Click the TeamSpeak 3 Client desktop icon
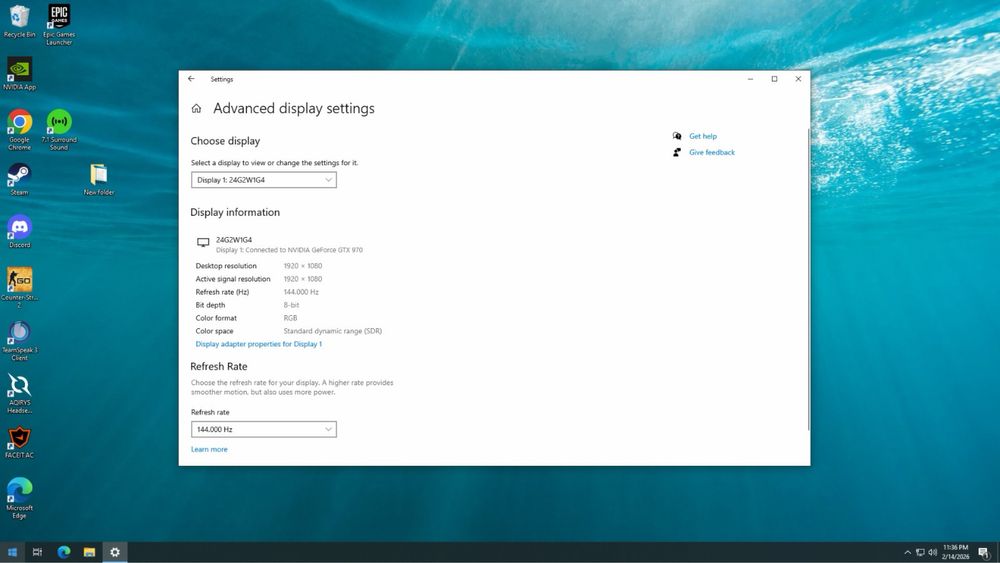This screenshot has width=1000, height=563. (20, 340)
